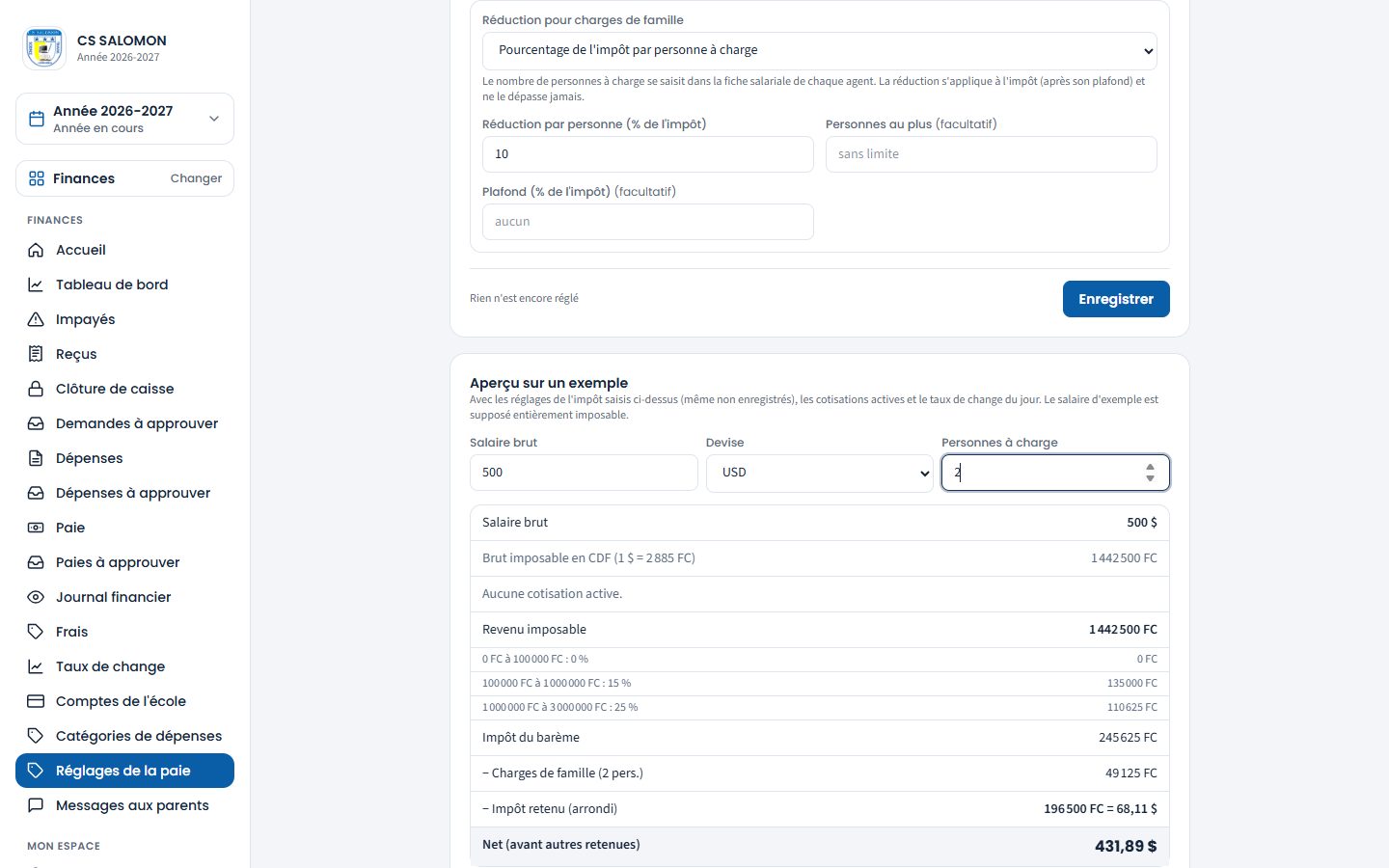This screenshot has width=1389, height=868.
Task: Click the Paie banknote icon
Action: pos(36,528)
